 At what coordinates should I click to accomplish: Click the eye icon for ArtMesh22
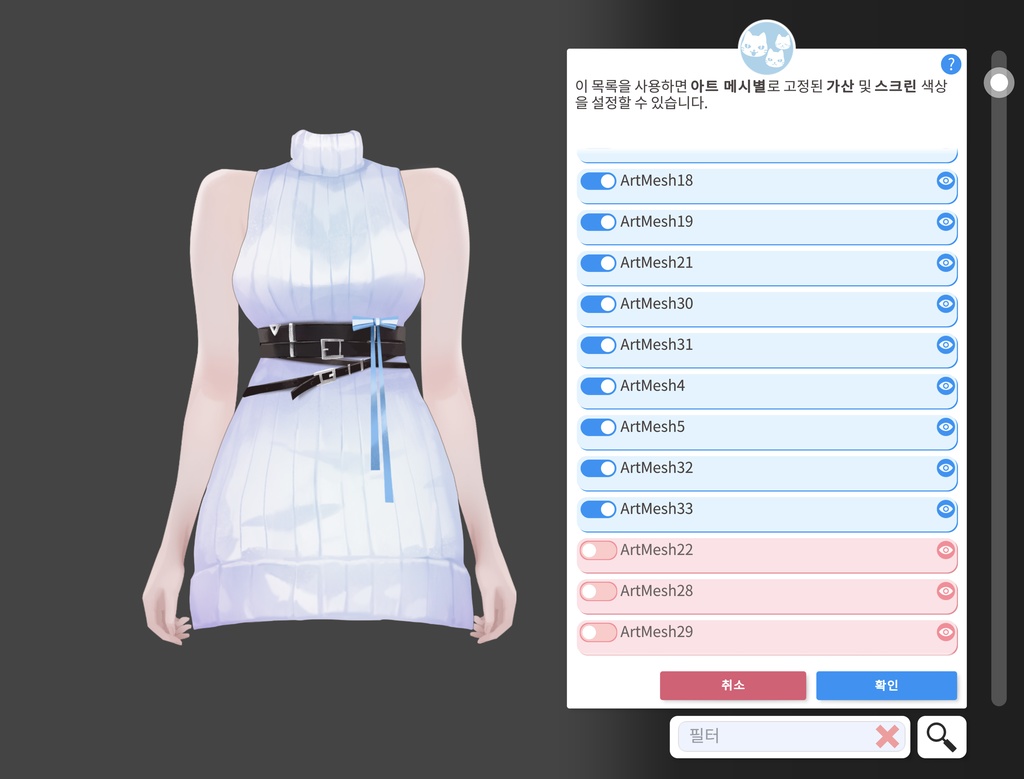[x=945, y=550]
